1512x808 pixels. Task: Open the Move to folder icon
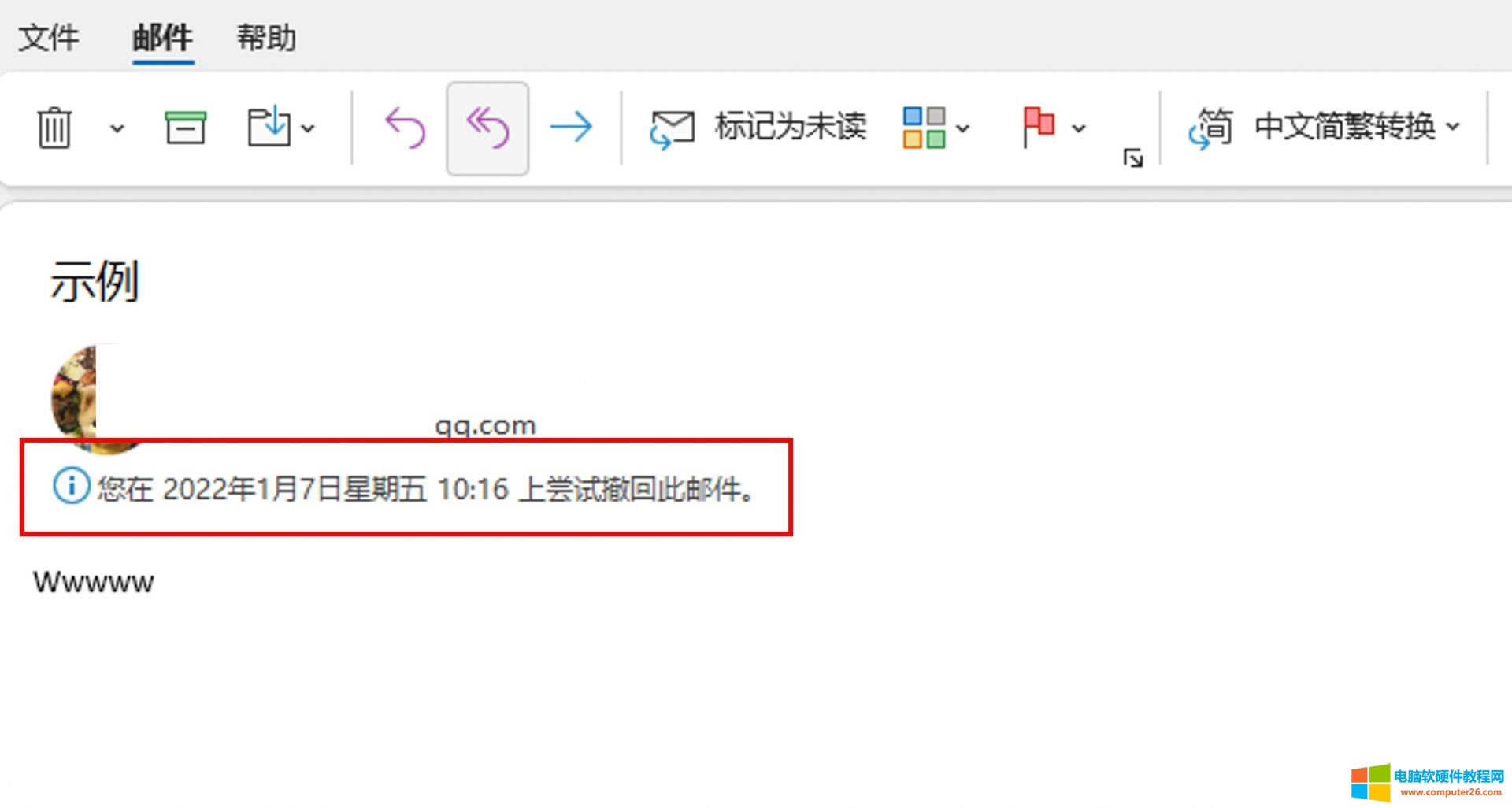(x=269, y=127)
